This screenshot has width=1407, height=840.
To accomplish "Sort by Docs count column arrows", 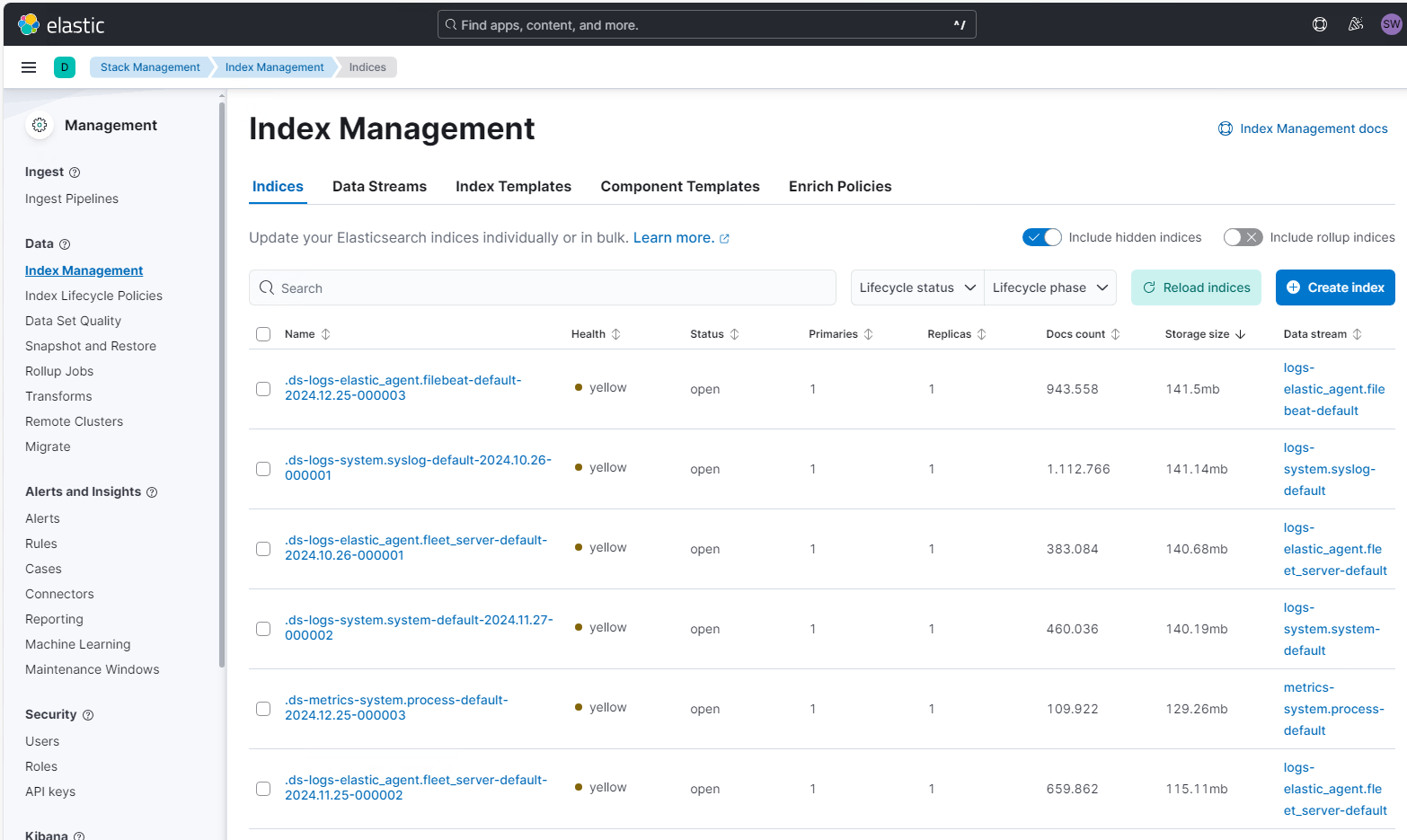I will click(x=1116, y=334).
